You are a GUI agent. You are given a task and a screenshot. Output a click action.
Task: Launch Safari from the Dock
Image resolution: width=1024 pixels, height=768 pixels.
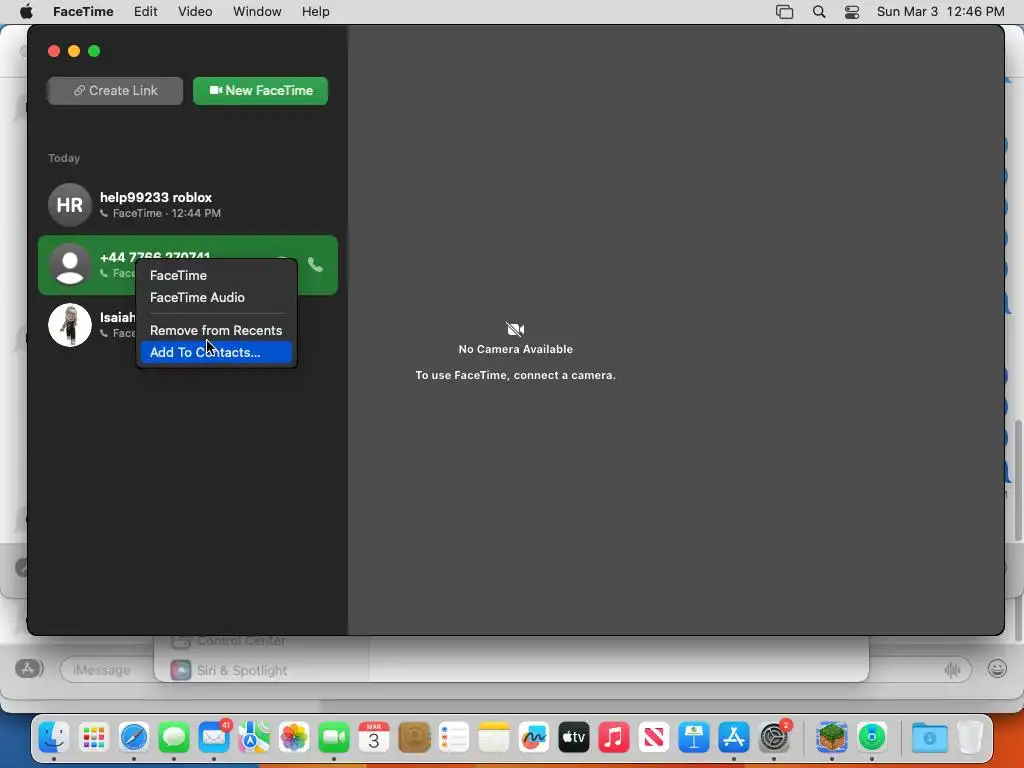click(x=134, y=738)
